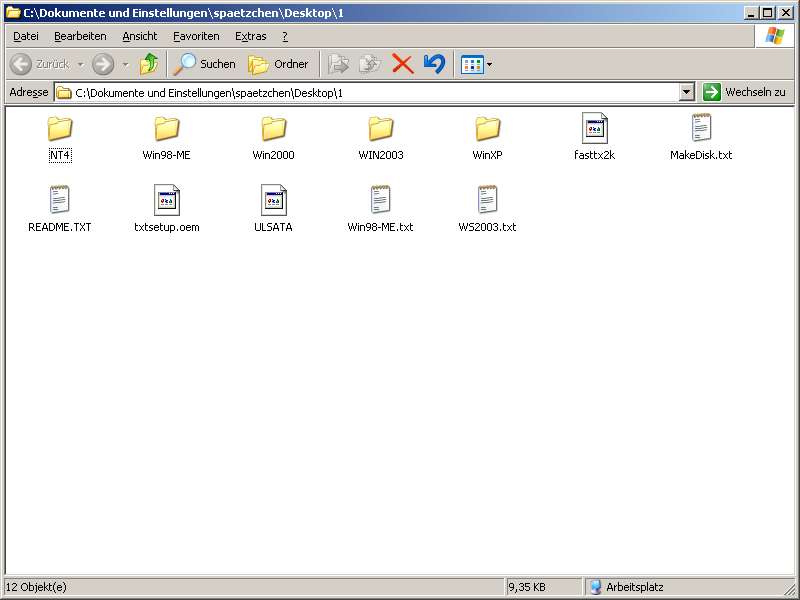Select the MakeDisk.txt file icon

click(701, 128)
